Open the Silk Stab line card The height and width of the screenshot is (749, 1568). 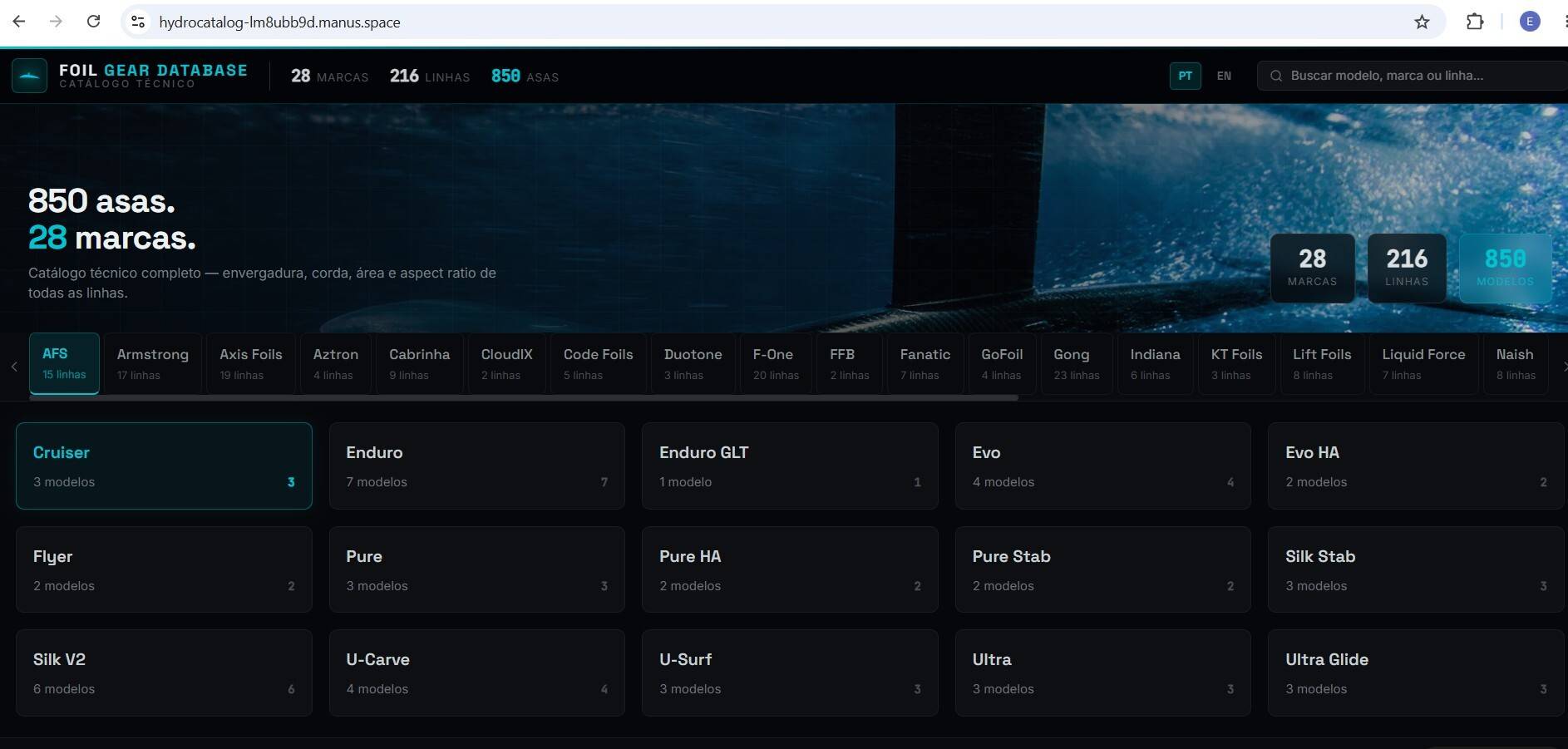tap(1416, 569)
